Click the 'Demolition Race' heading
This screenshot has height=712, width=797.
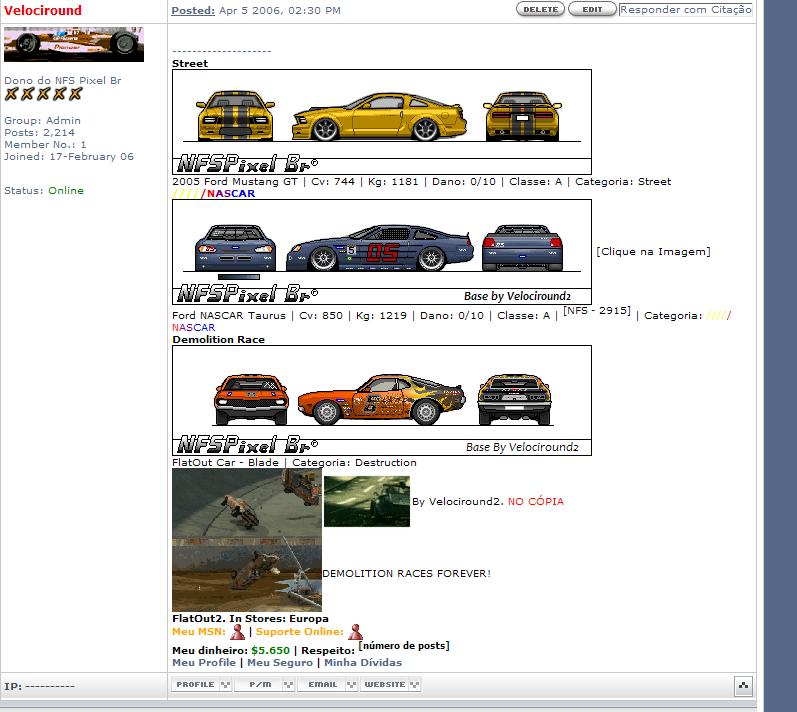(x=219, y=339)
